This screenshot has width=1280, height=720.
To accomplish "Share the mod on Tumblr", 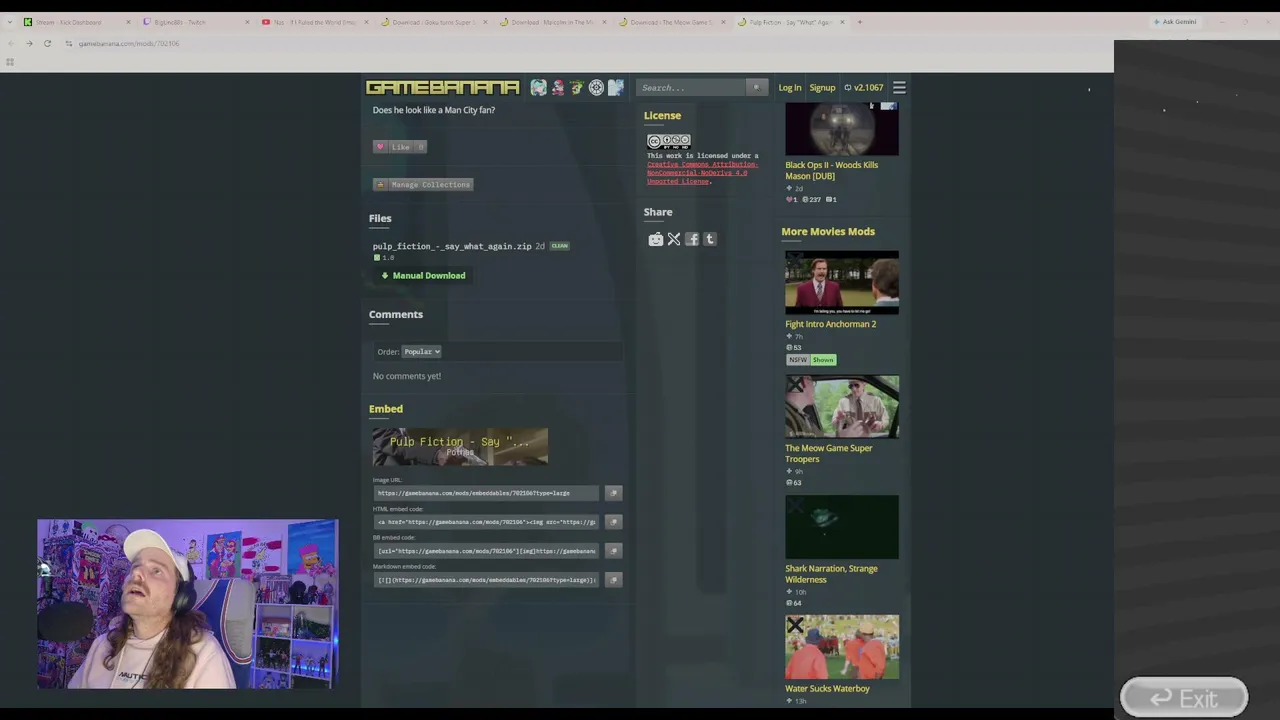I will [710, 239].
